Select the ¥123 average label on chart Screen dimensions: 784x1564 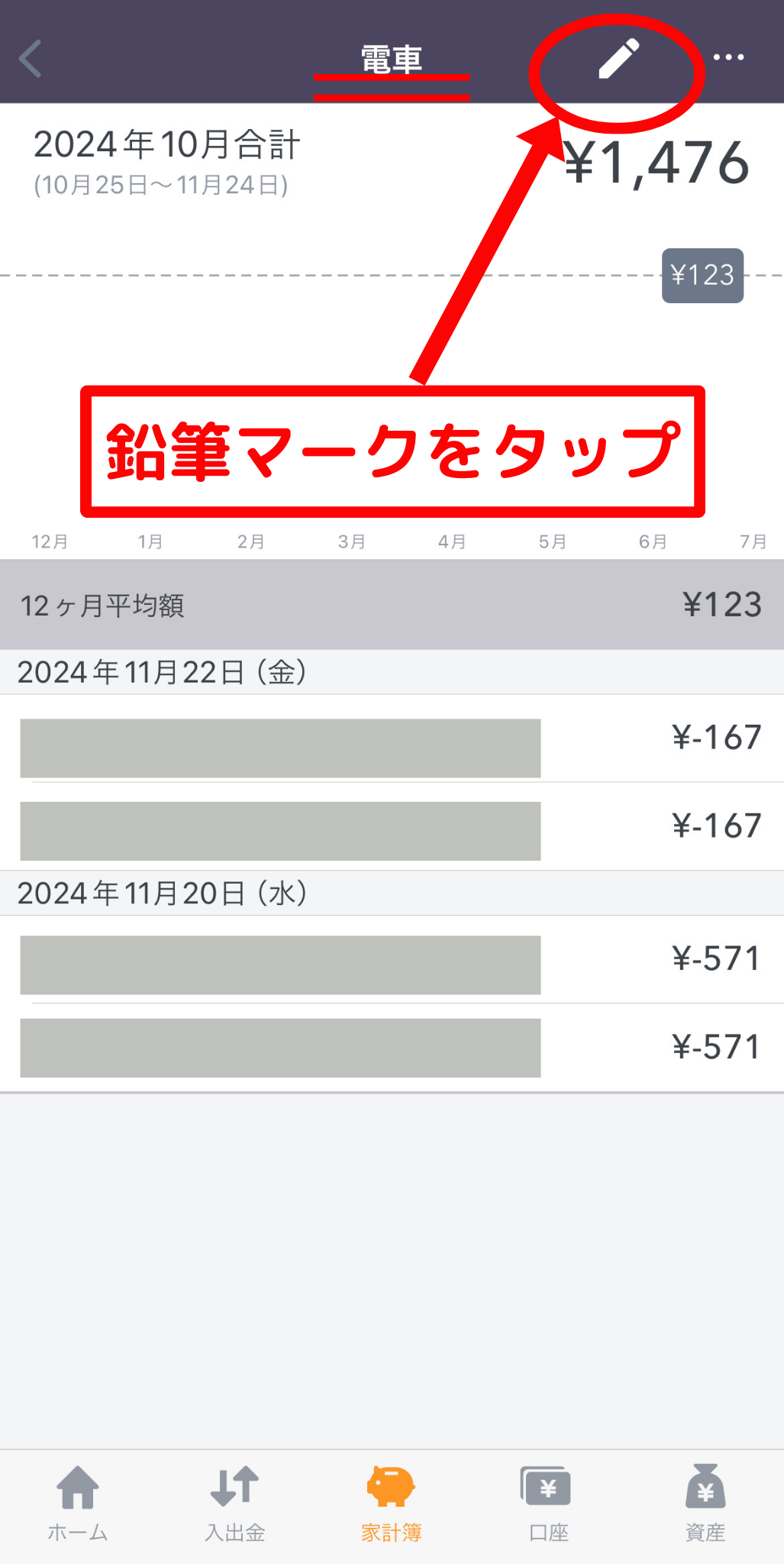pyautogui.click(x=702, y=275)
